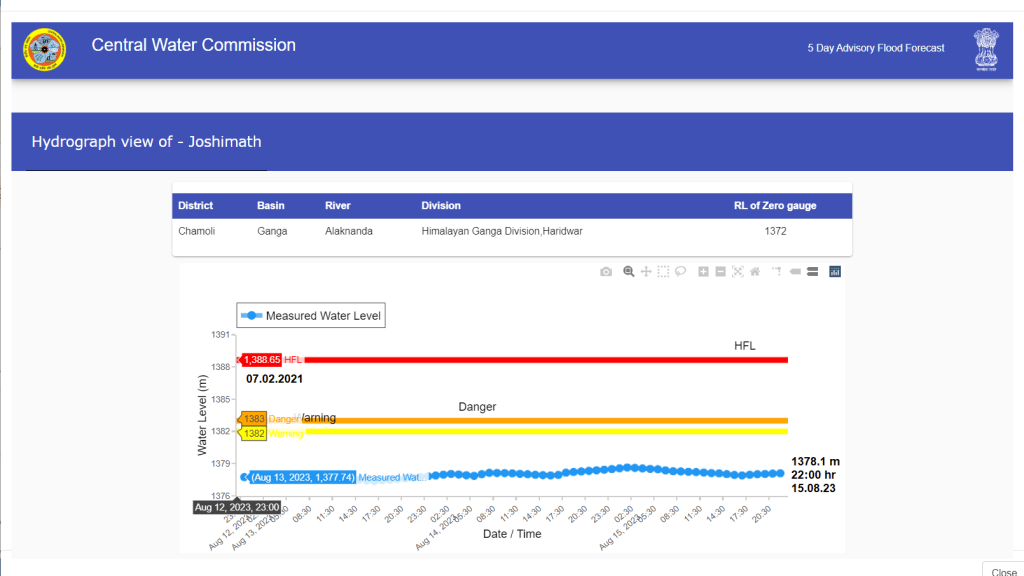Zoom in using the plus icon
Screen dimensions: 1024x576
tap(704, 271)
